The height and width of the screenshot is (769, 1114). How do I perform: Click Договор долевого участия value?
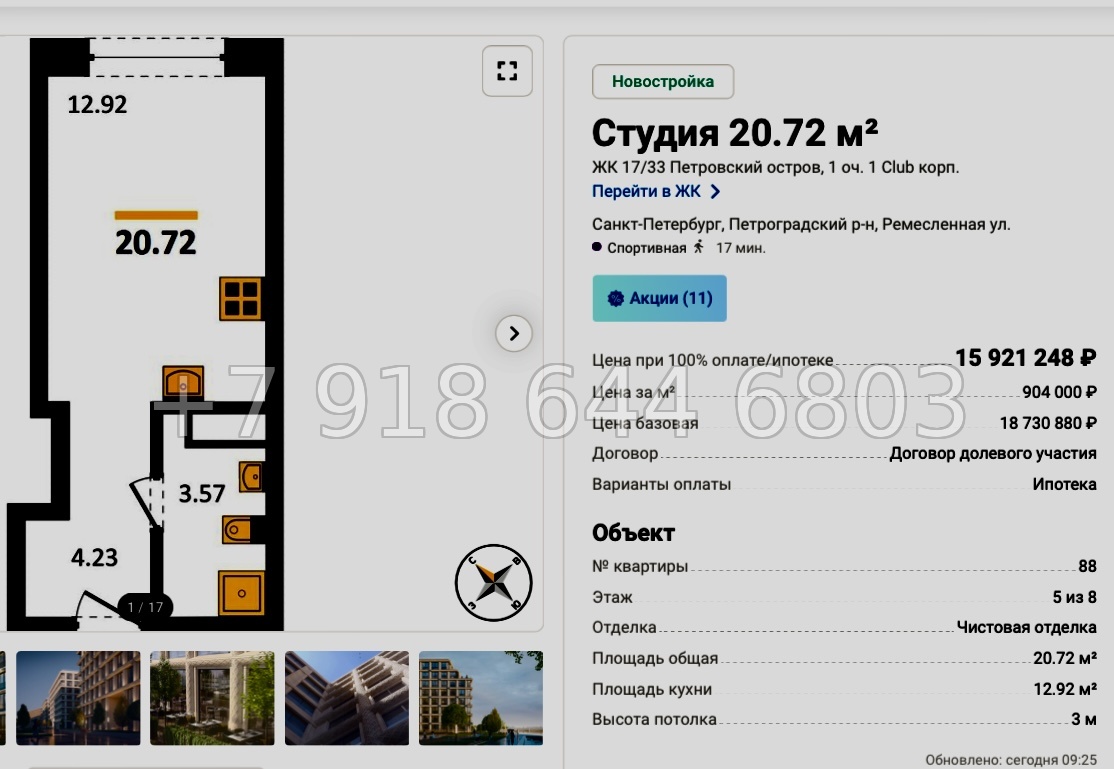[x=993, y=453]
